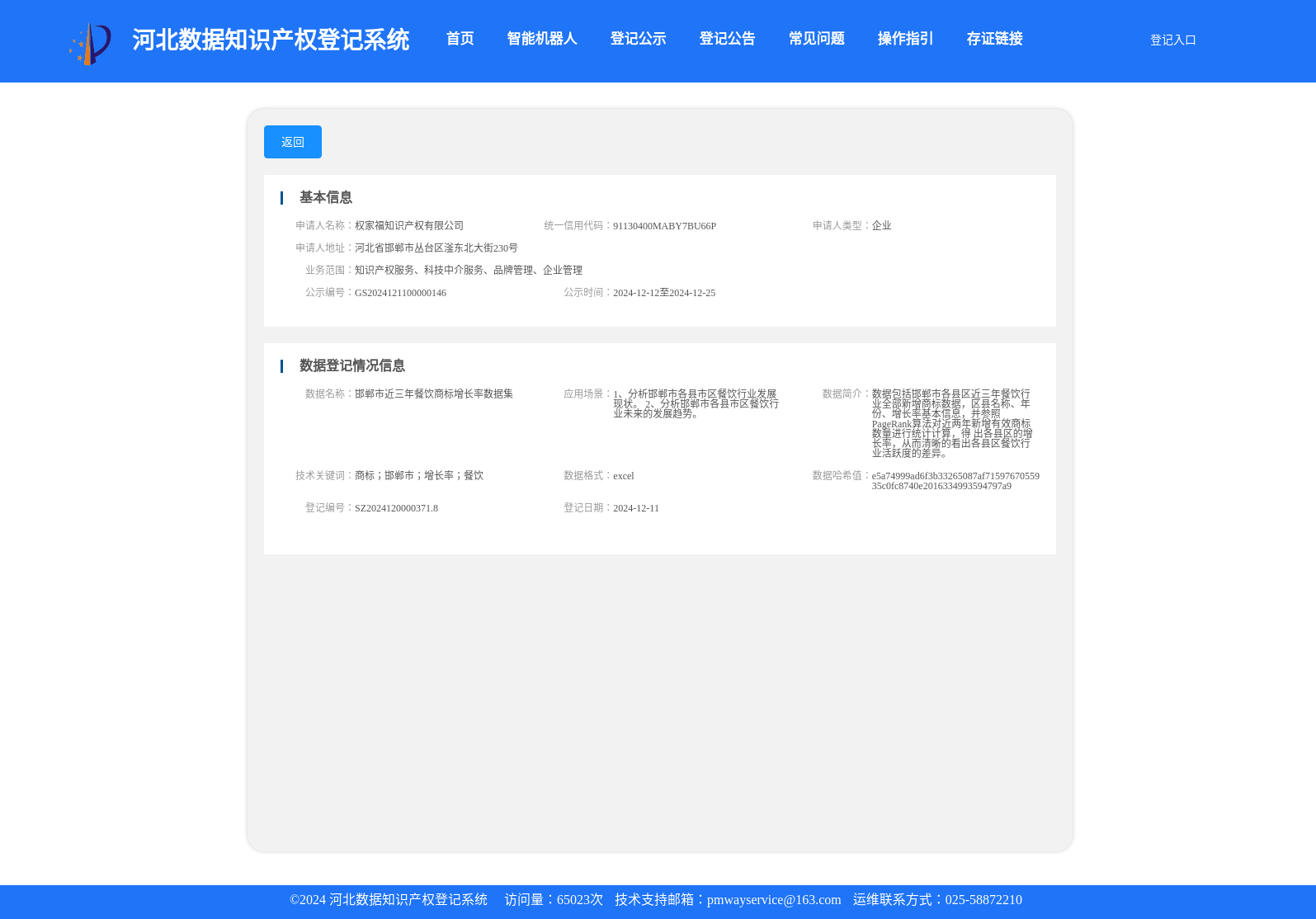Open the 常见问题 menu item

(x=816, y=39)
